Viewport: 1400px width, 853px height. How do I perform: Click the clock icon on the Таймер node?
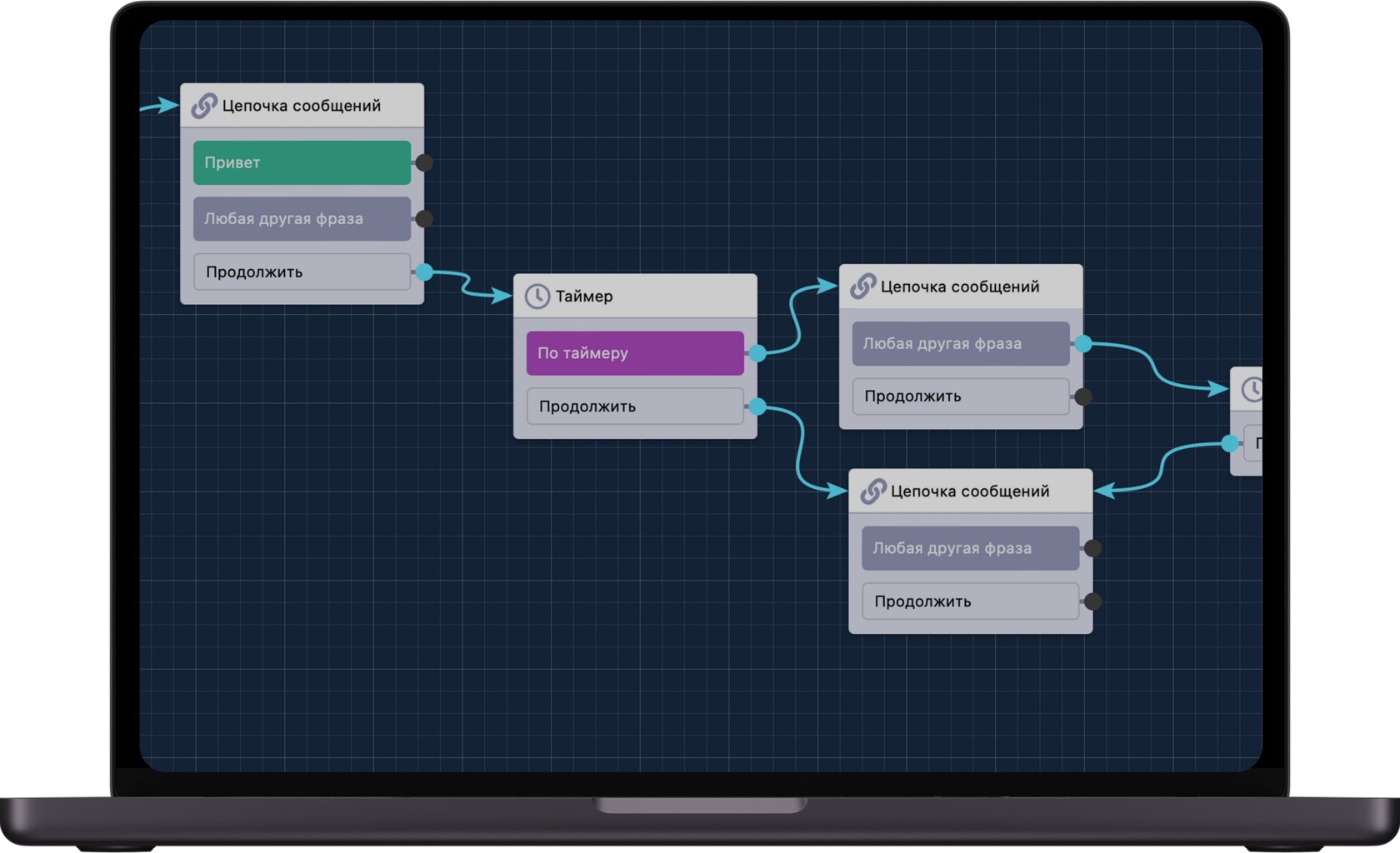click(537, 296)
